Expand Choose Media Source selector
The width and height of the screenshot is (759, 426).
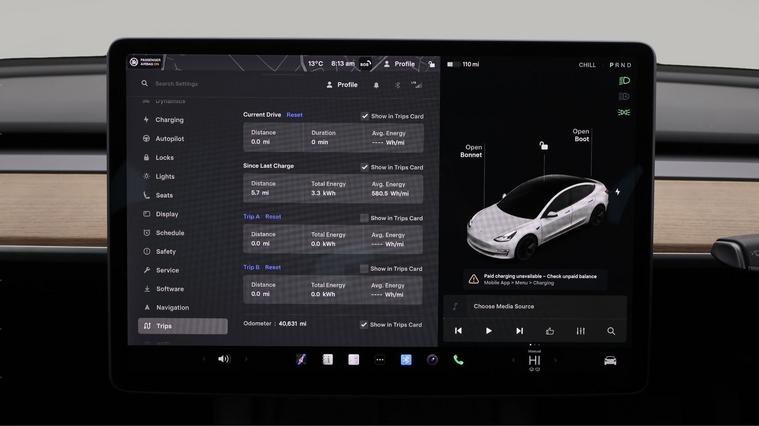click(x=503, y=307)
